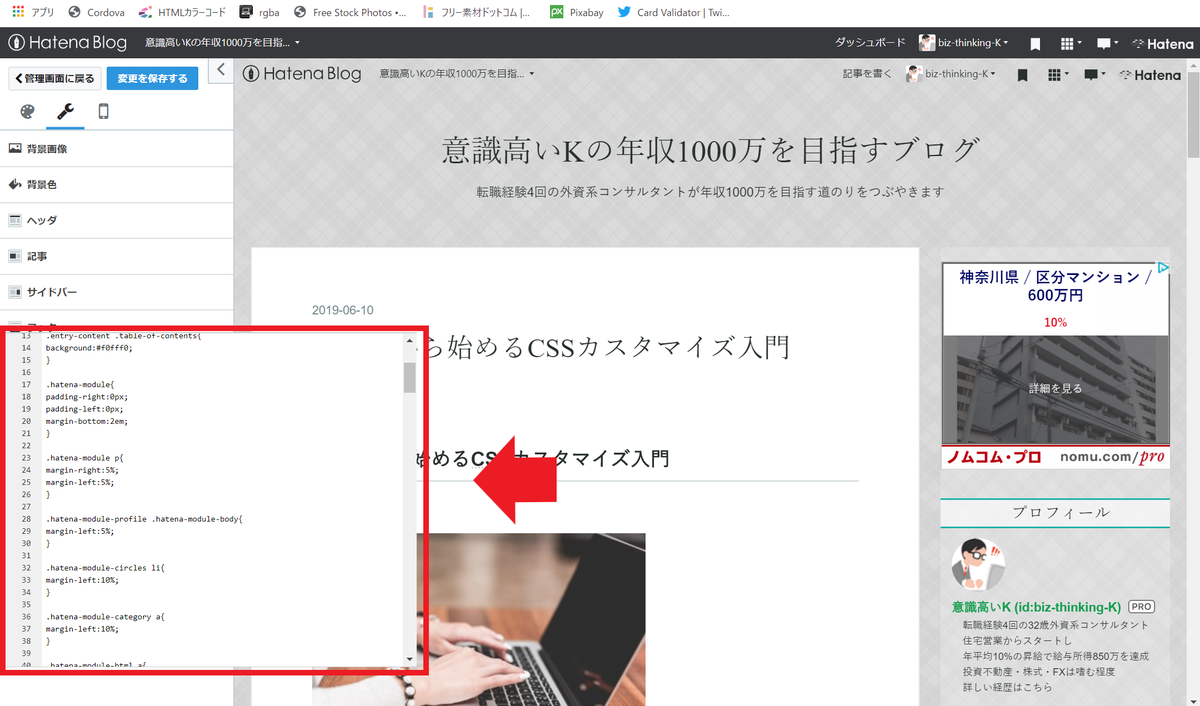The image size is (1200, 706).
Task: Open the Hatena apps grid menu
Action: 1069,43
